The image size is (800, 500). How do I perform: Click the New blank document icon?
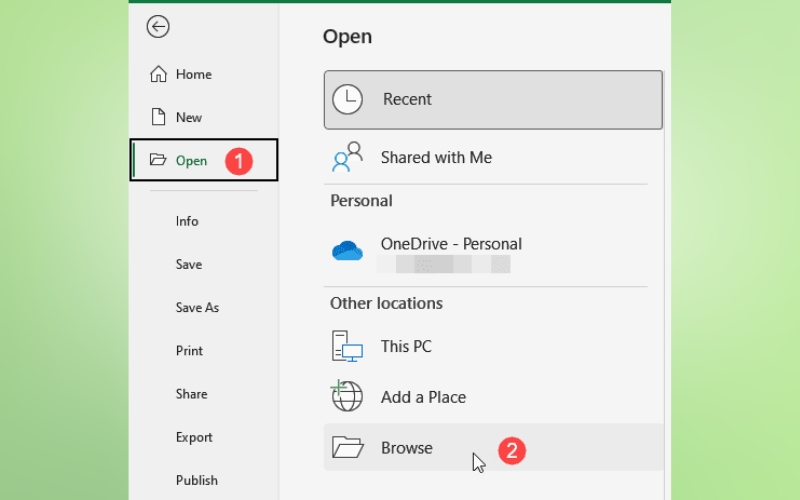pos(158,117)
